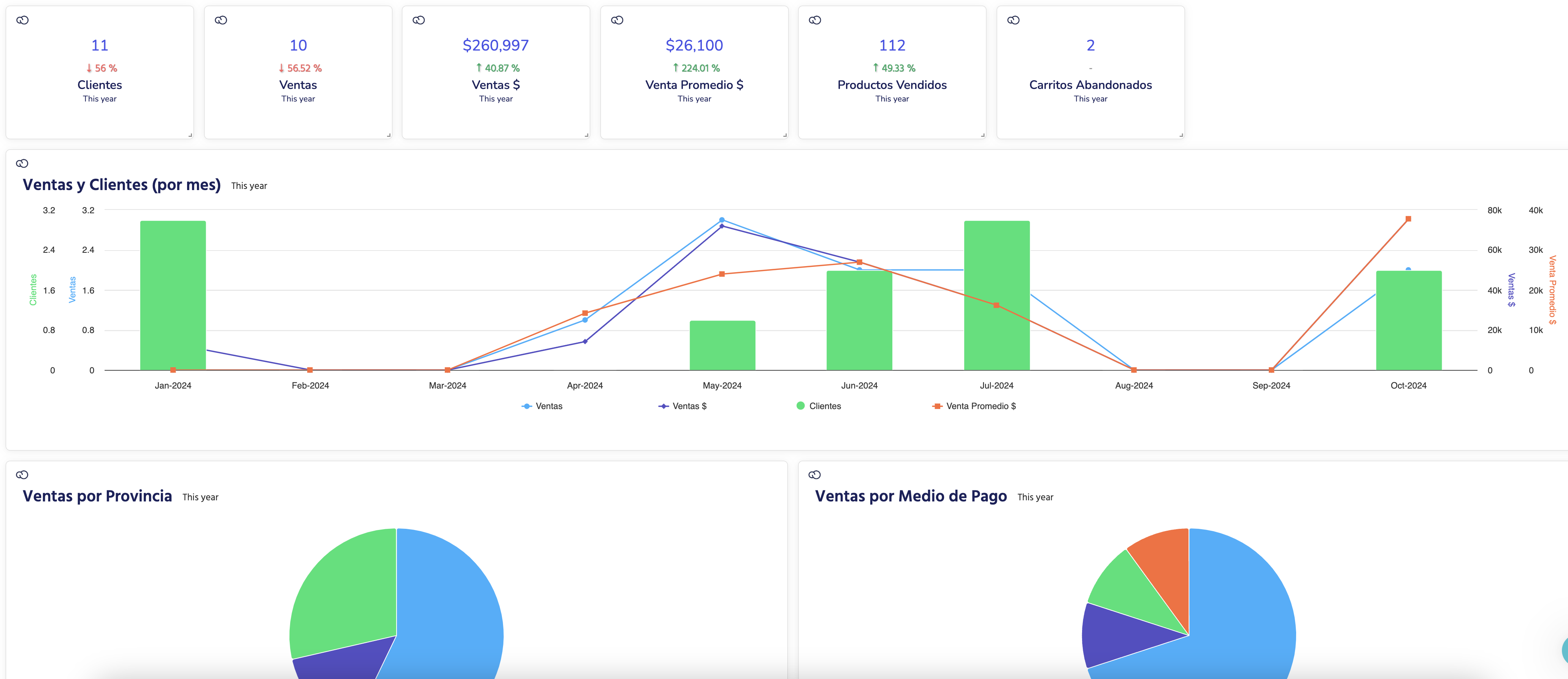Click the link icon on Venta Promedio $ card
The height and width of the screenshot is (679, 1568).
tap(617, 20)
